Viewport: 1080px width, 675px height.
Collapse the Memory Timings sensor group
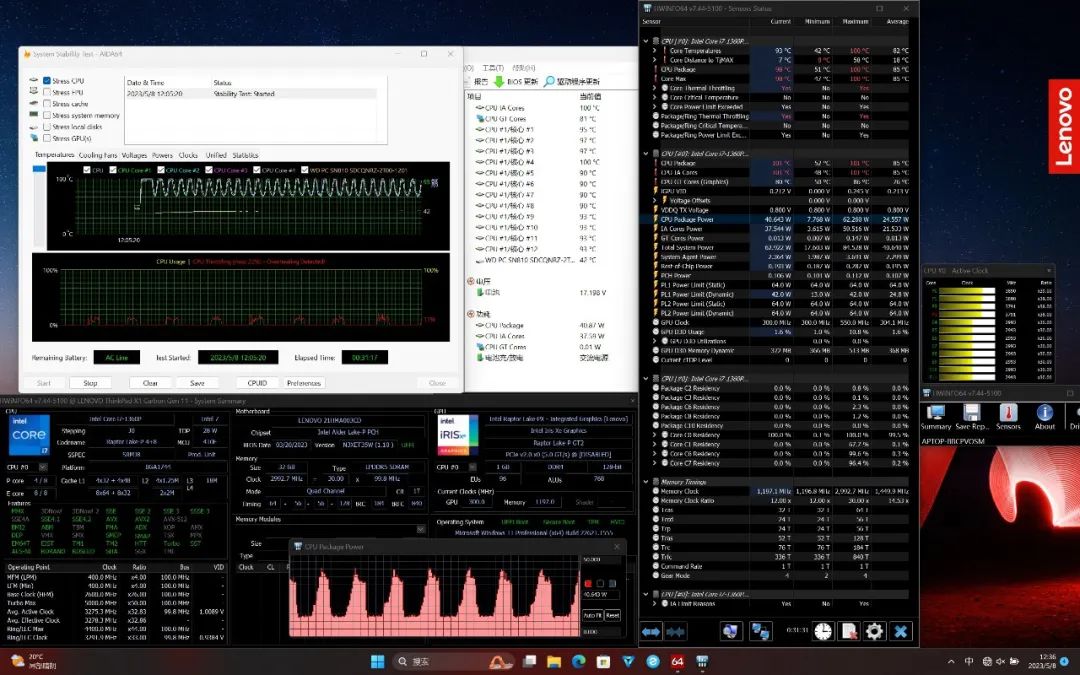click(x=646, y=482)
